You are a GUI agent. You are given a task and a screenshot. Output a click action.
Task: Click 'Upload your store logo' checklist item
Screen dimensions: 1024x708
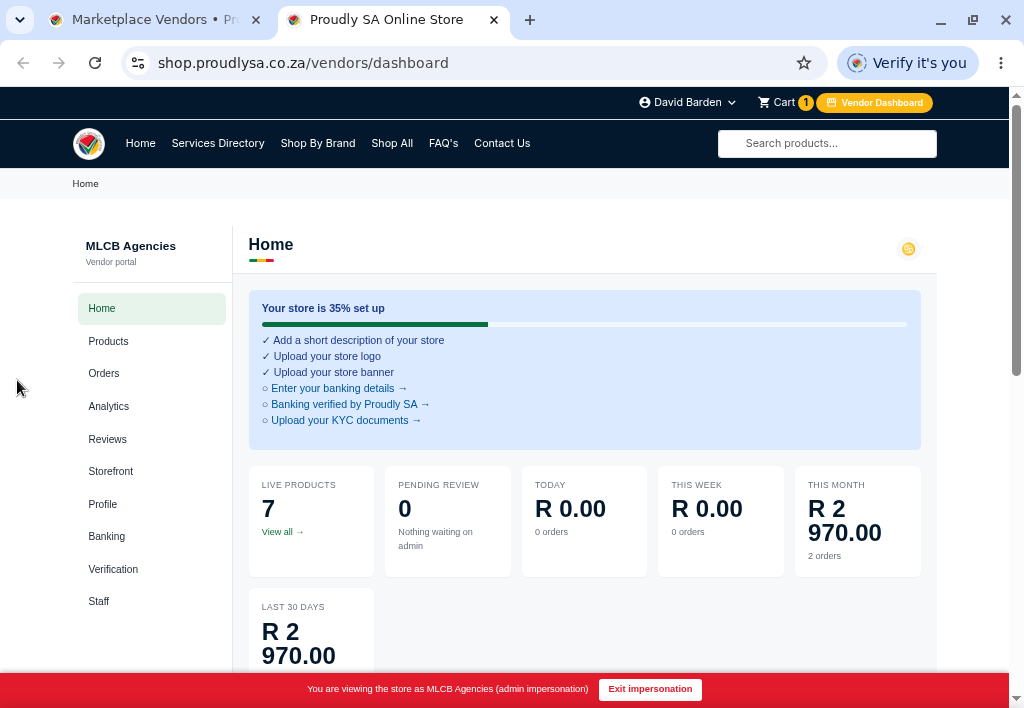tap(327, 357)
